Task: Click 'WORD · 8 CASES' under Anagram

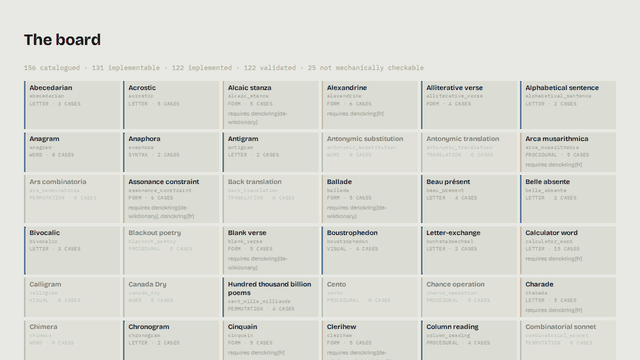Action: 52,155
